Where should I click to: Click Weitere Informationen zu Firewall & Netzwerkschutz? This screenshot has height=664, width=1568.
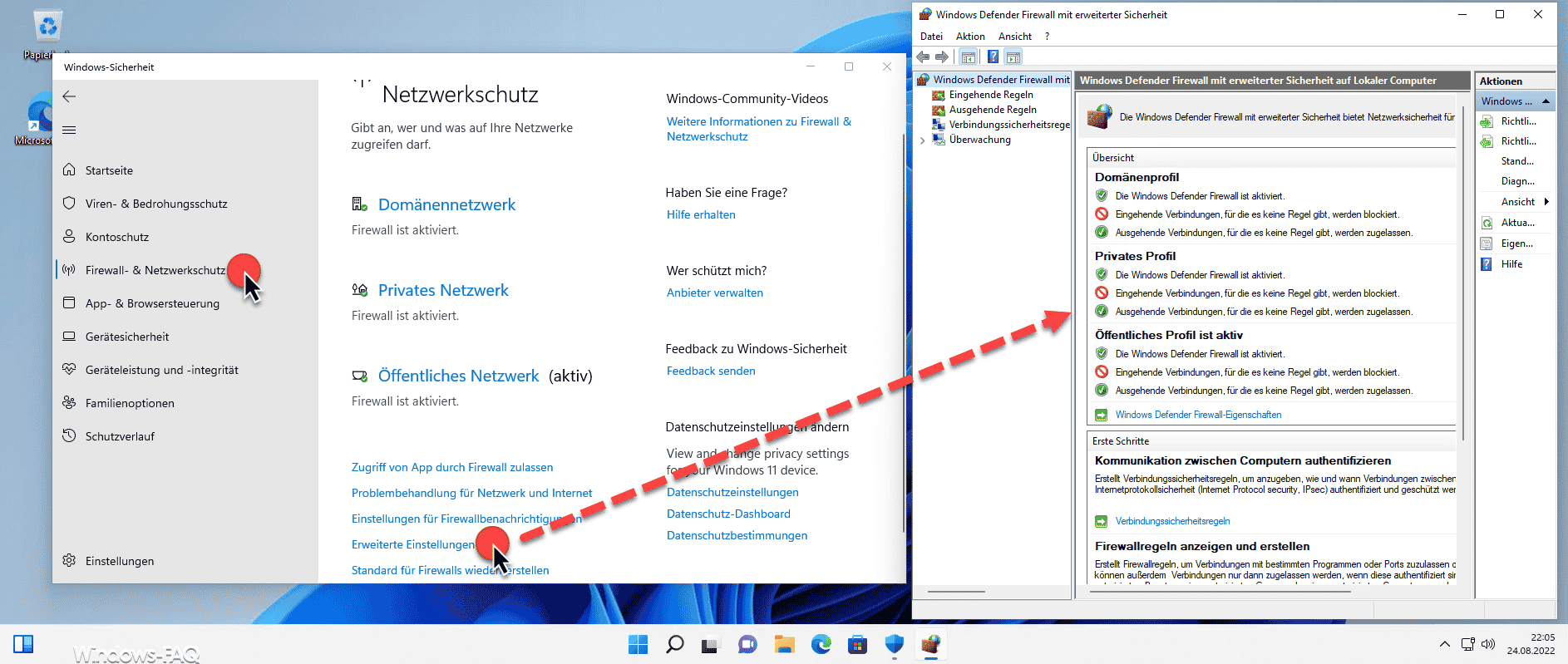point(758,129)
